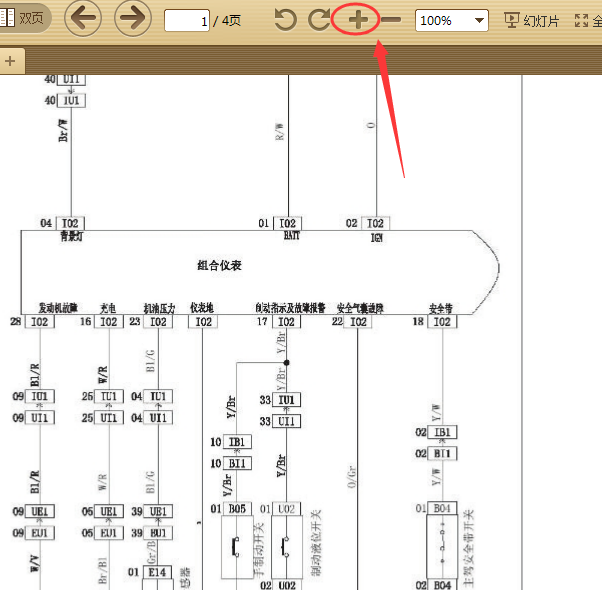602x590 pixels.
Task: Click the BATT terminal label
Action: click(x=291, y=235)
